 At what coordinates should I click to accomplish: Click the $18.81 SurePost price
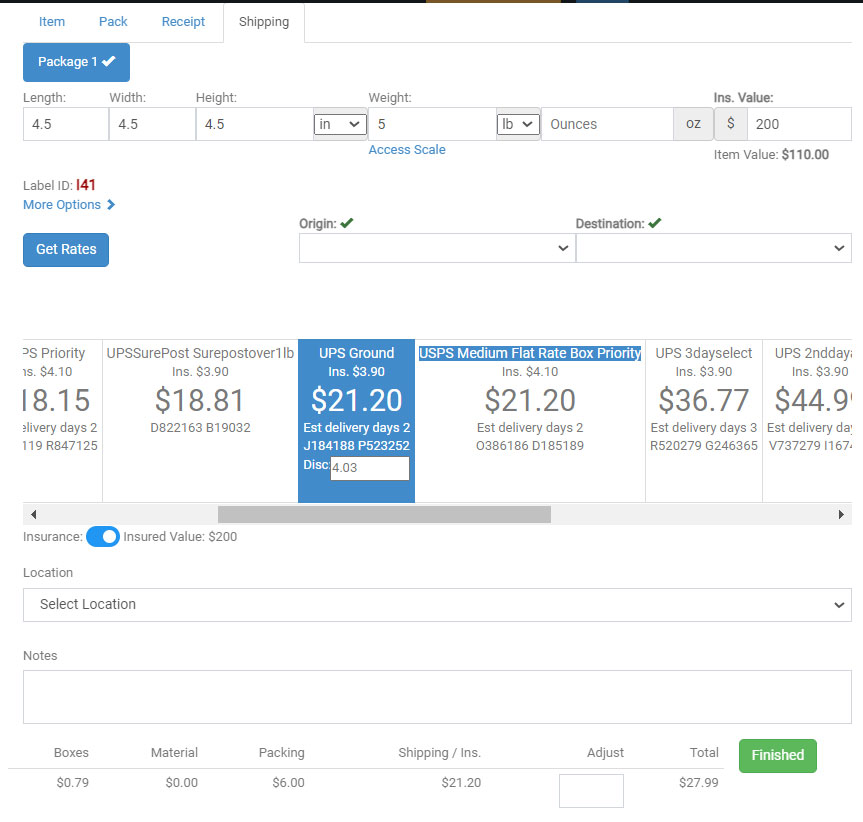tap(199, 400)
